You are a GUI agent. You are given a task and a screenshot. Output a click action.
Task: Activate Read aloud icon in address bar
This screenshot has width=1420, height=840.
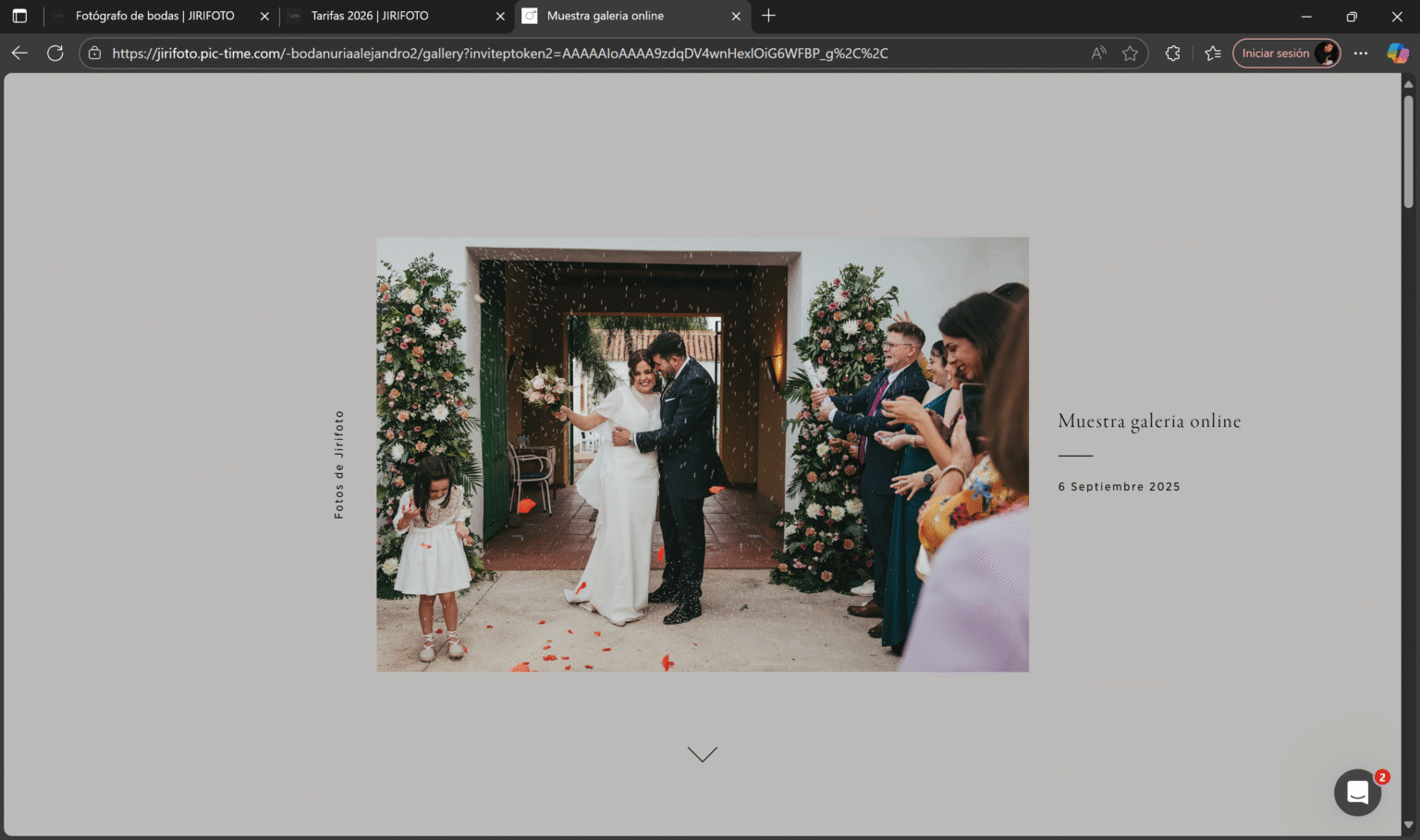pyautogui.click(x=1098, y=54)
